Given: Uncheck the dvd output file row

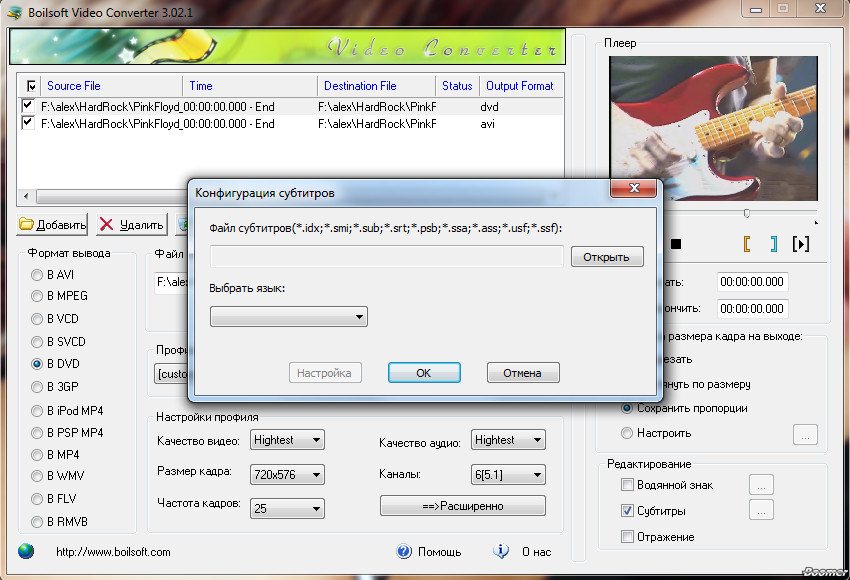Looking at the screenshot, I should [x=27, y=106].
